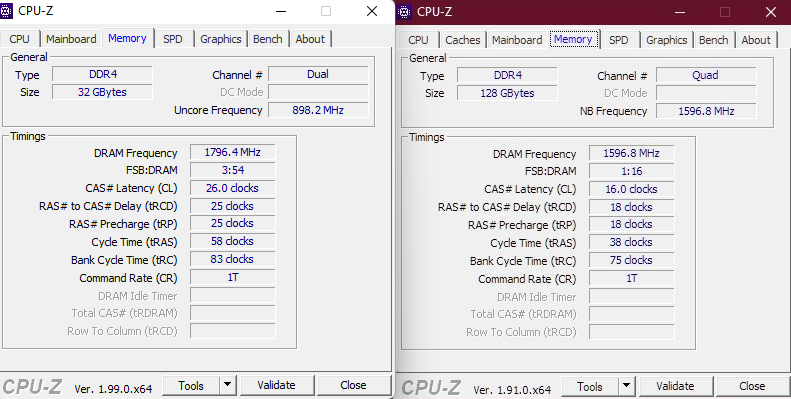Click Cycle Time value 38 clocks

click(x=632, y=242)
